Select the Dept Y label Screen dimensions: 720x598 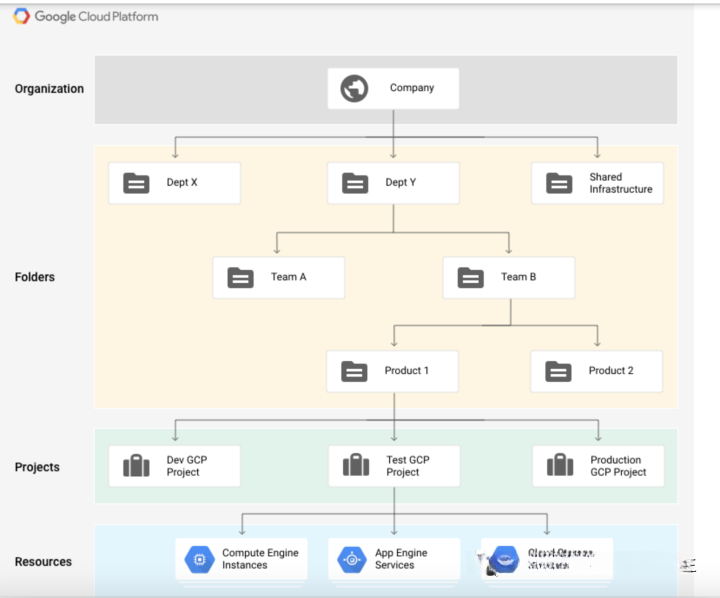tap(401, 182)
